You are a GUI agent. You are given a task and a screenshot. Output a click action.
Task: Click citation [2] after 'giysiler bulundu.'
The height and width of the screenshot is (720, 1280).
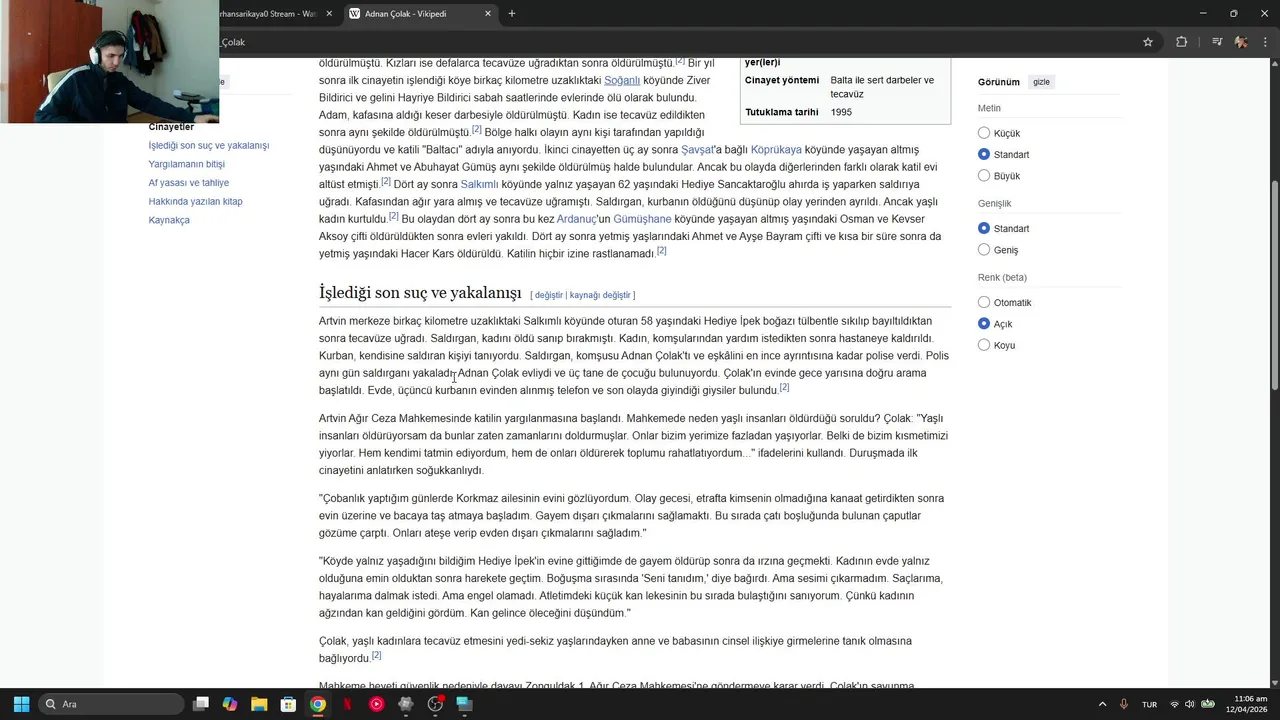pos(784,387)
